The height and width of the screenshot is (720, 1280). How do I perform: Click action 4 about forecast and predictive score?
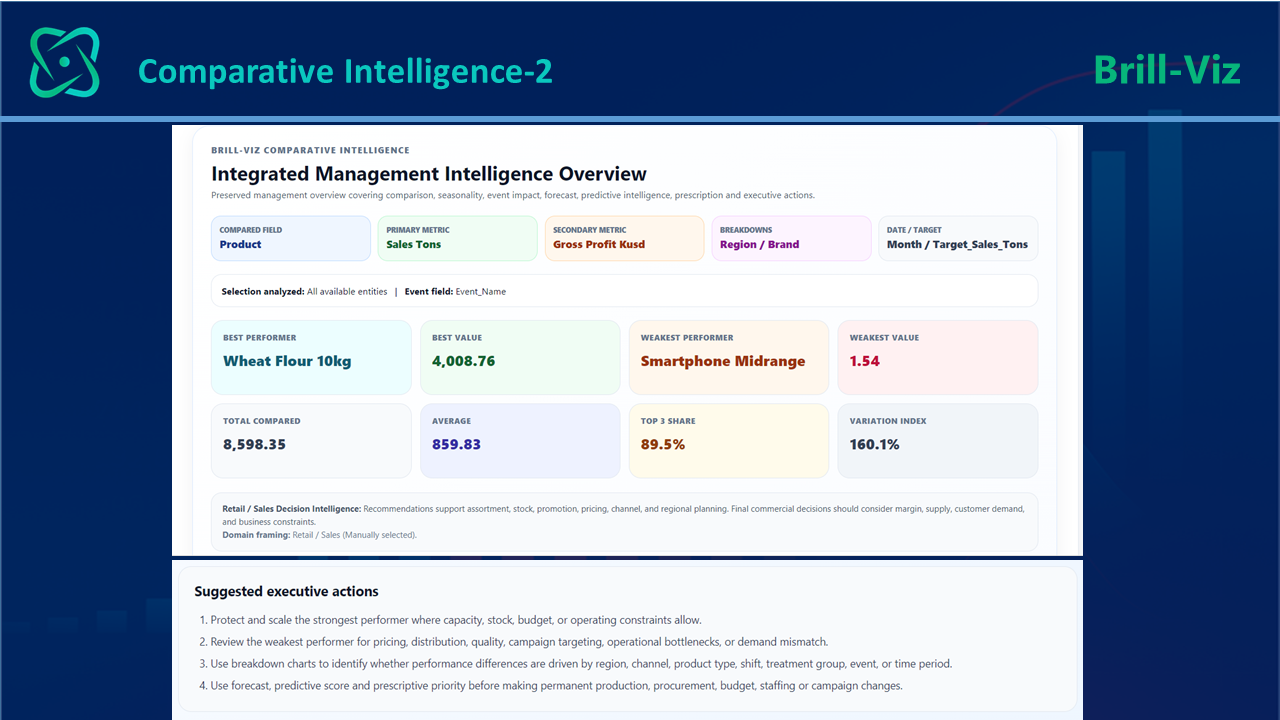coord(550,686)
